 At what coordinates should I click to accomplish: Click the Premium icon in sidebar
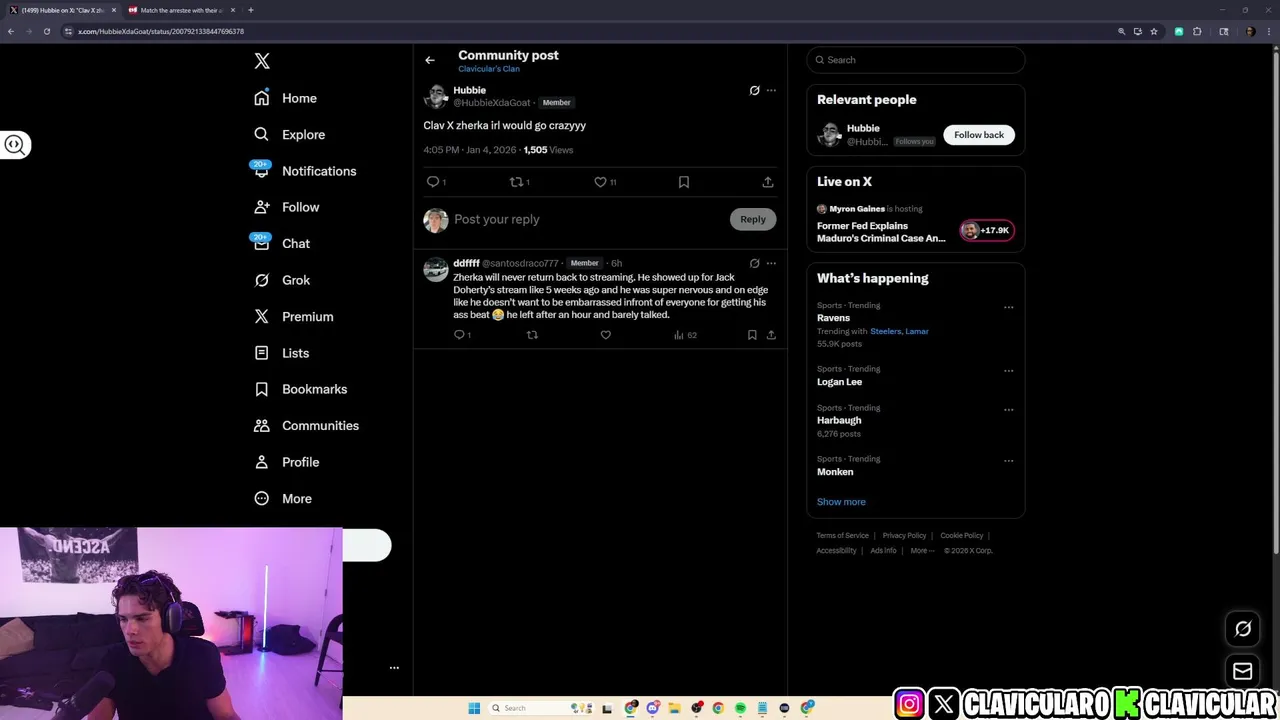point(262,316)
